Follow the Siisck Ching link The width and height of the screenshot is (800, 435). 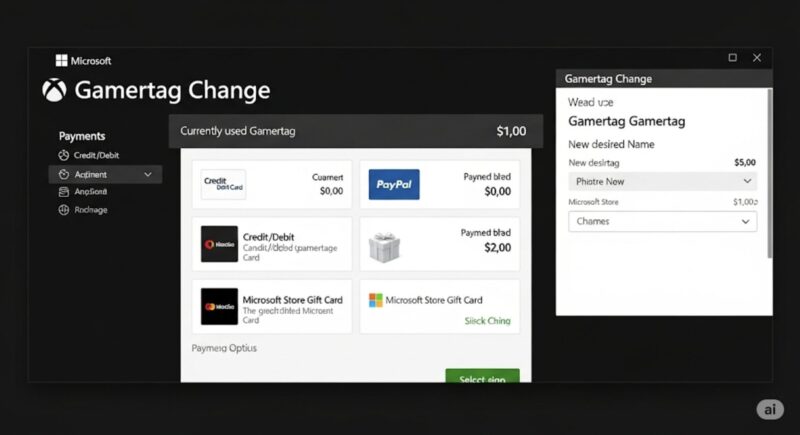[487, 321]
